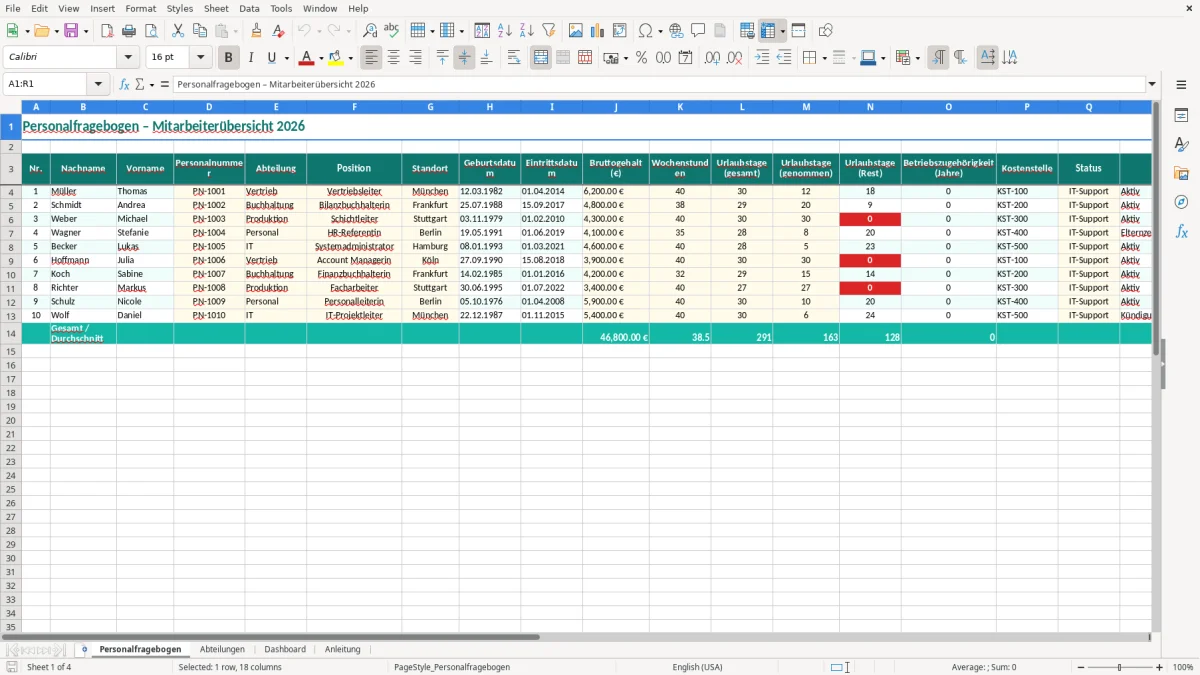Open the Data menu
Viewport: 1200px width, 675px height.
tap(249, 8)
